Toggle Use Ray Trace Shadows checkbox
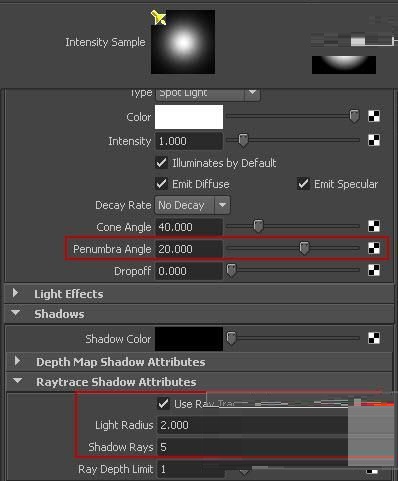This screenshot has height=481, width=398. click(163, 404)
